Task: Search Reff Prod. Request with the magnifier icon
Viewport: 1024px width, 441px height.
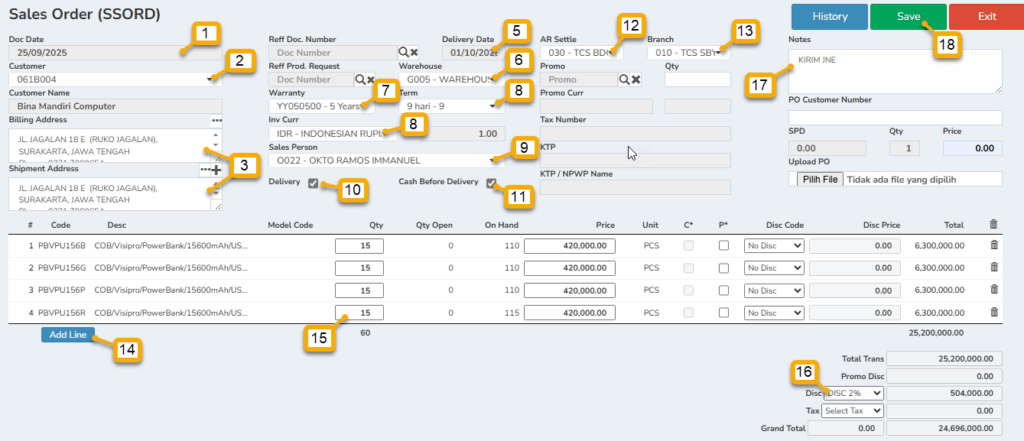Action: [x=360, y=79]
